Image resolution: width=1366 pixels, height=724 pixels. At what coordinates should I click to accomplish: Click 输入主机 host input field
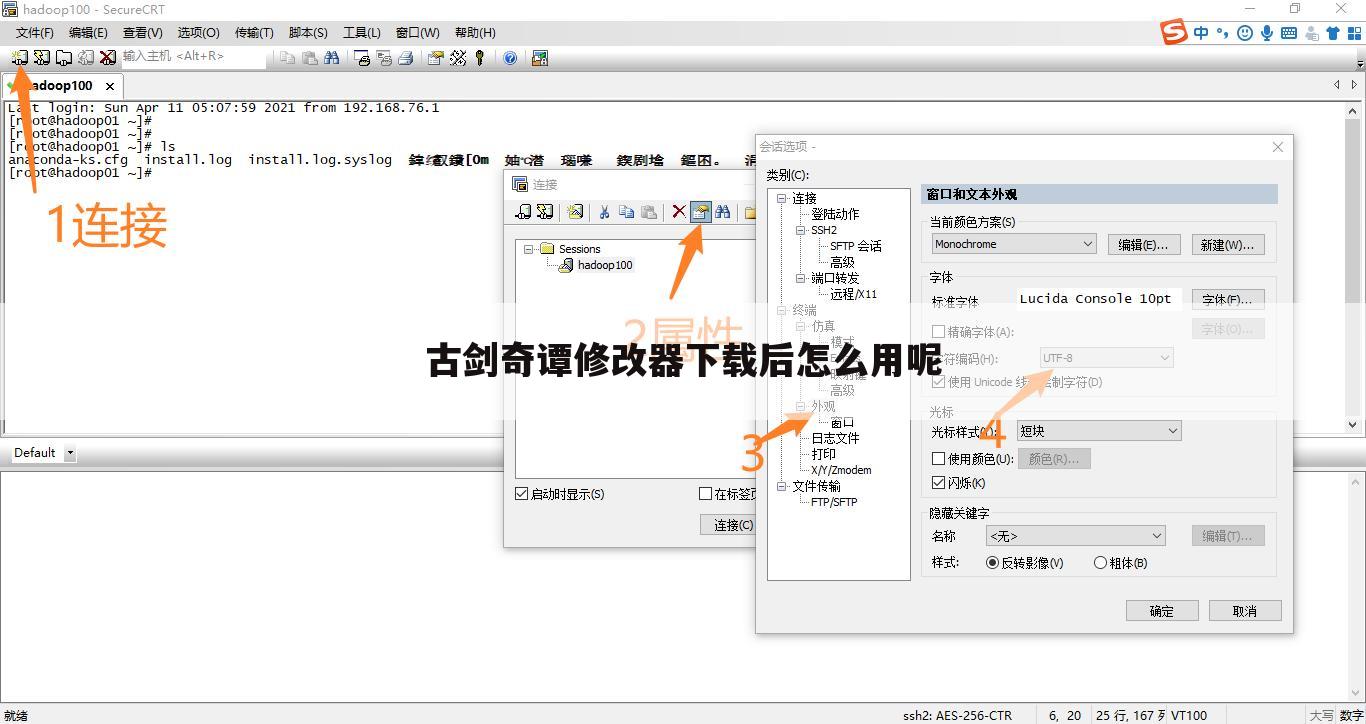tap(193, 57)
